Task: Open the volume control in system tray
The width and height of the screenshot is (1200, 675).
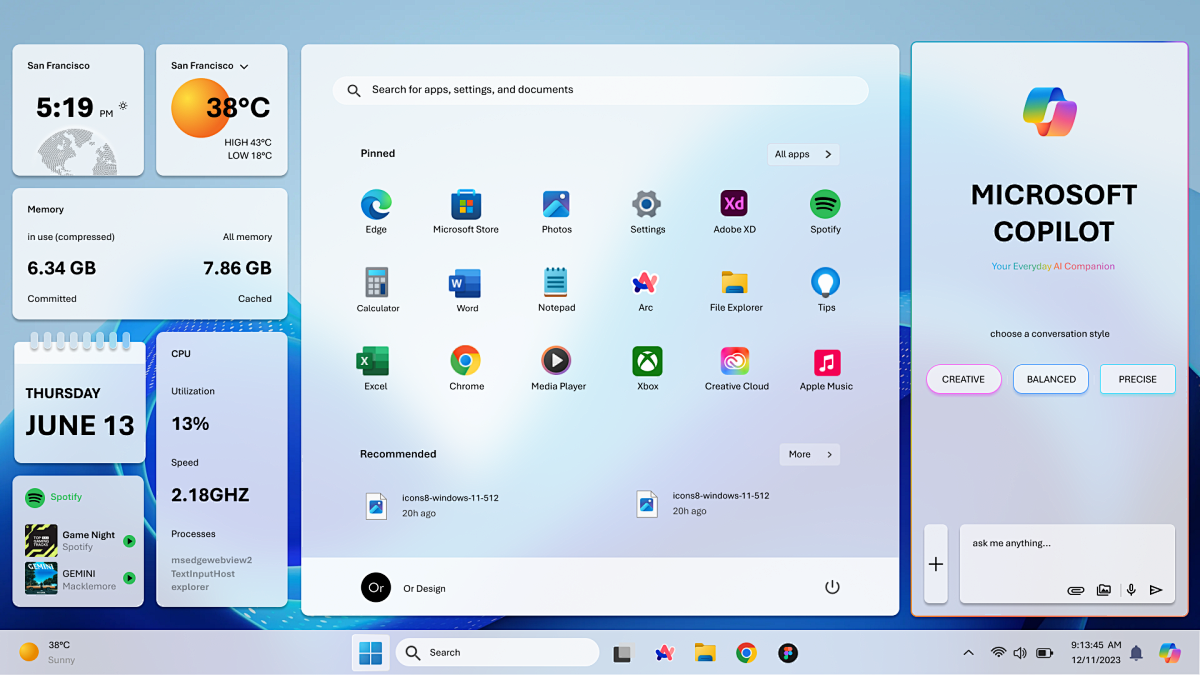Action: tap(1020, 653)
